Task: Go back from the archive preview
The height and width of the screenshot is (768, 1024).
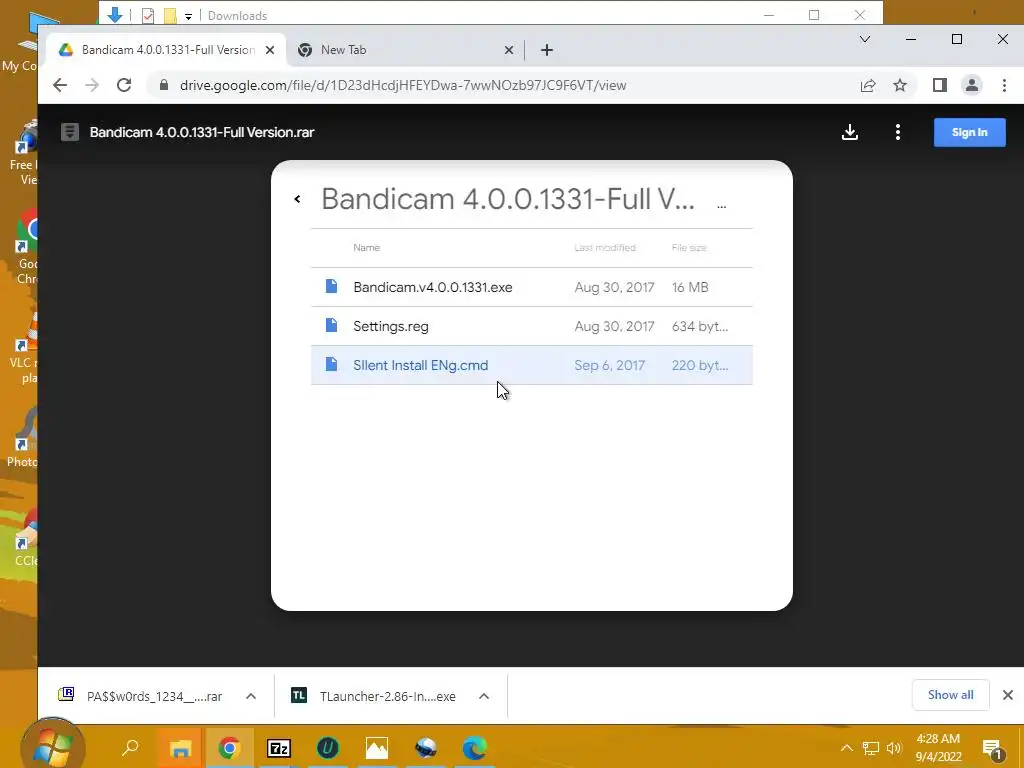Action: [x=297, y=199]
